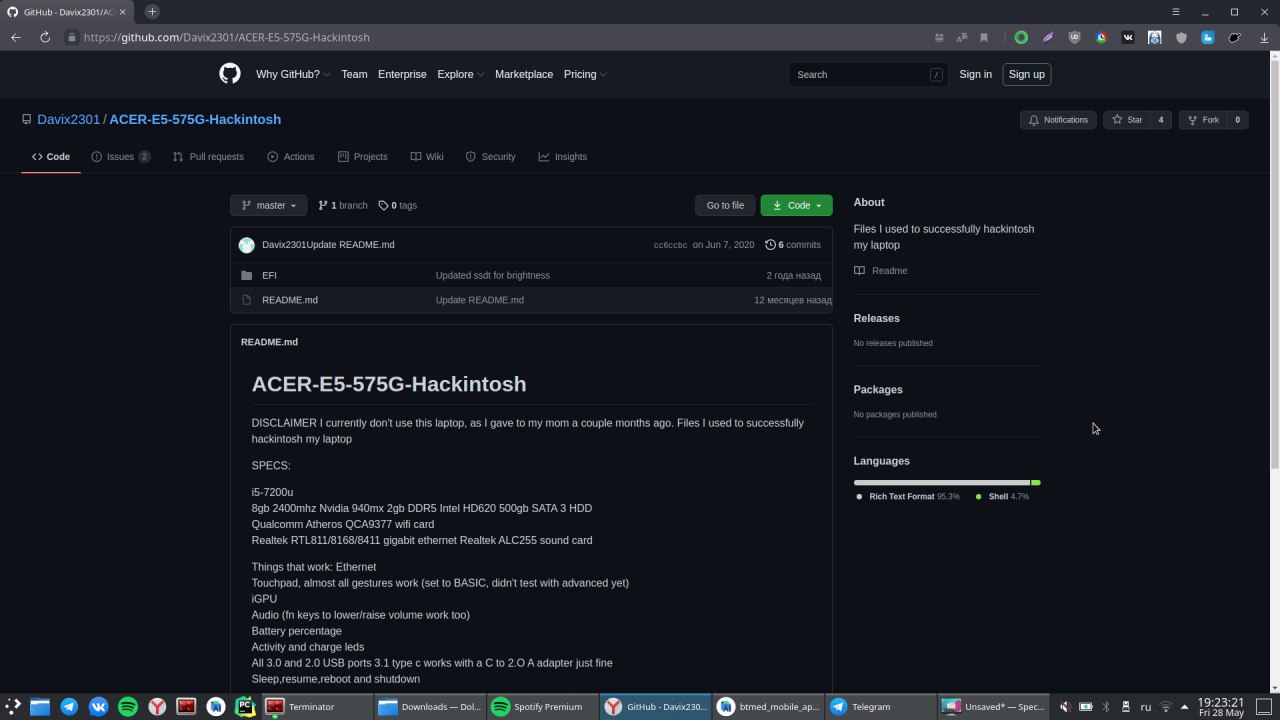
Task: Open the purple feather extension icon
Action: [x=1048, y=37]
